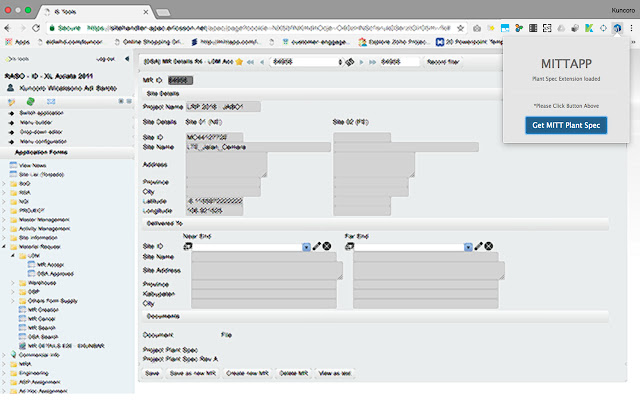Expand the Master Management folder
640x400 pixels.
pyautogui.click(x=4, y=220)
